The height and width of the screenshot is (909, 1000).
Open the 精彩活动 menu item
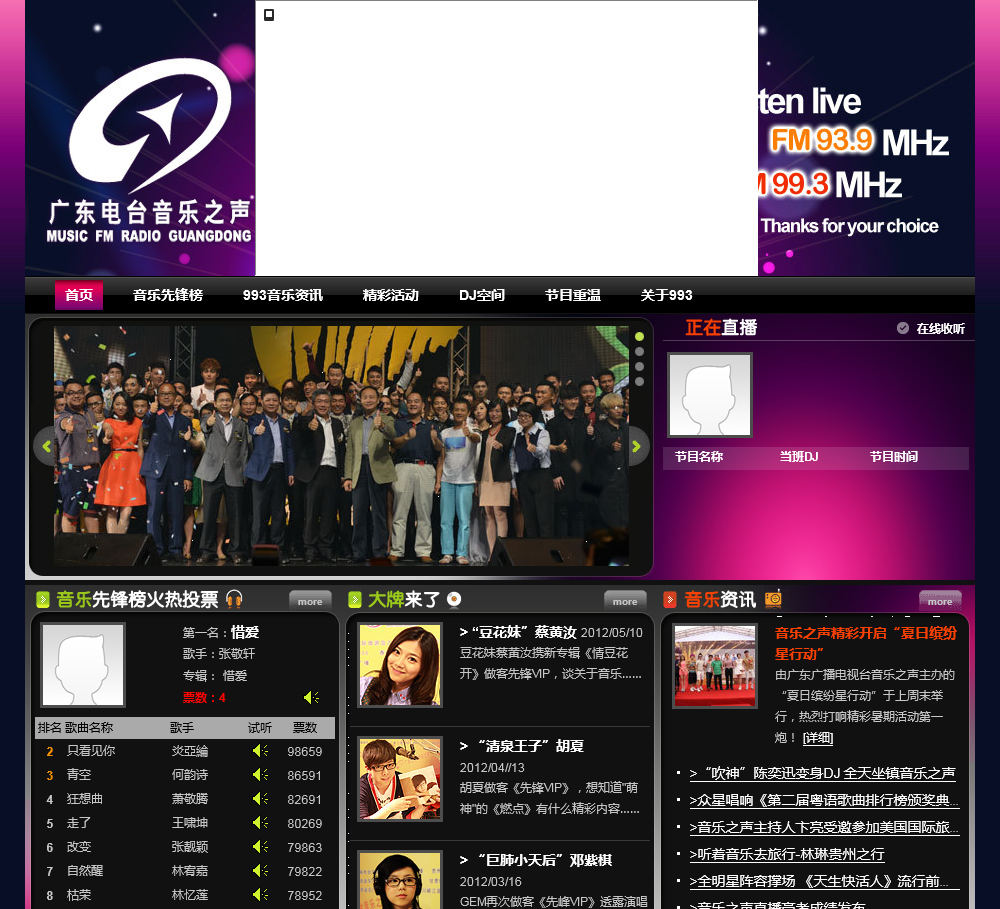coord(390,295)
